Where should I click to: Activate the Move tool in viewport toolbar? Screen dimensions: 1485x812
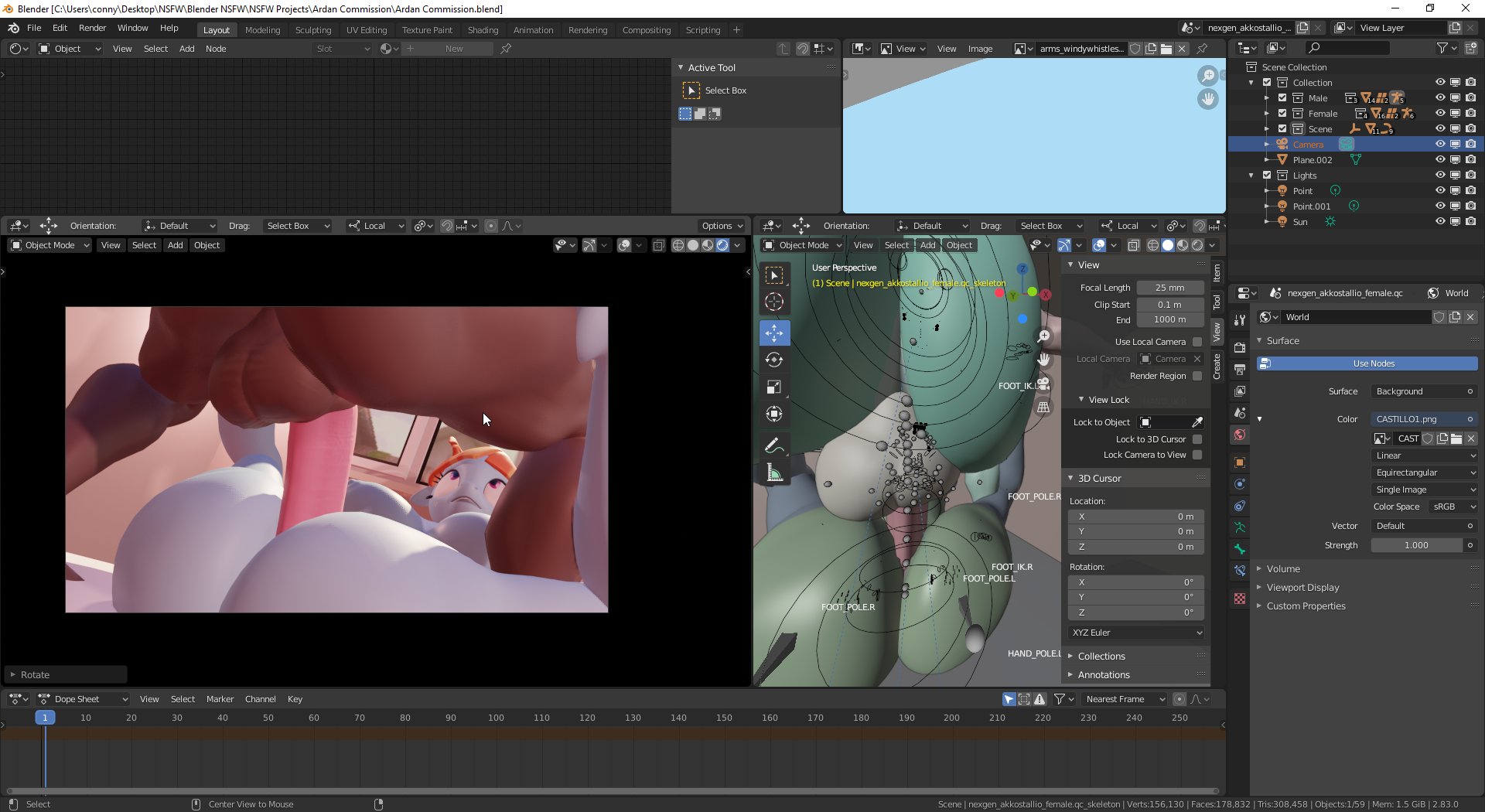click(x=774, y=333)
